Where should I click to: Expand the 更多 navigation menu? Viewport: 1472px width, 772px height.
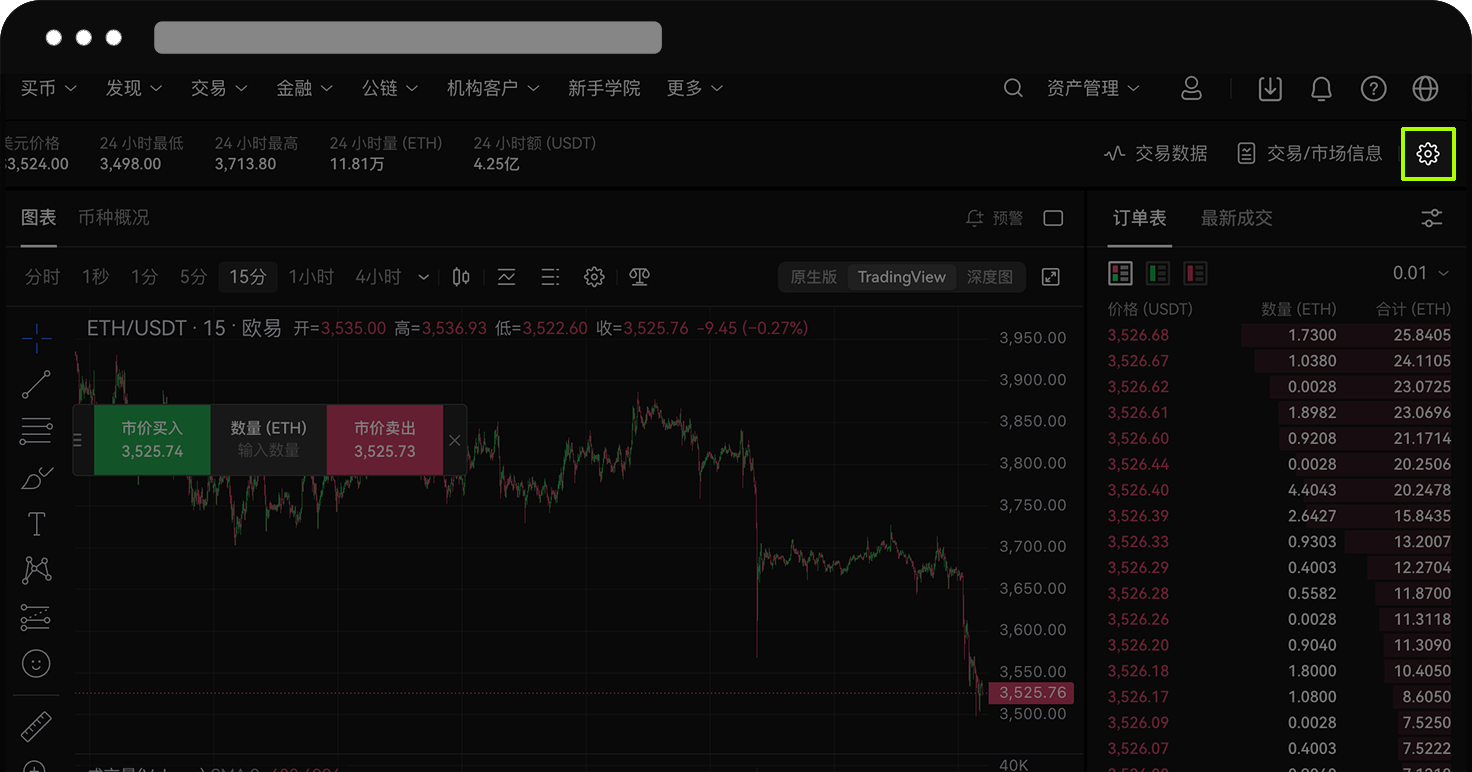click(694, 88)
